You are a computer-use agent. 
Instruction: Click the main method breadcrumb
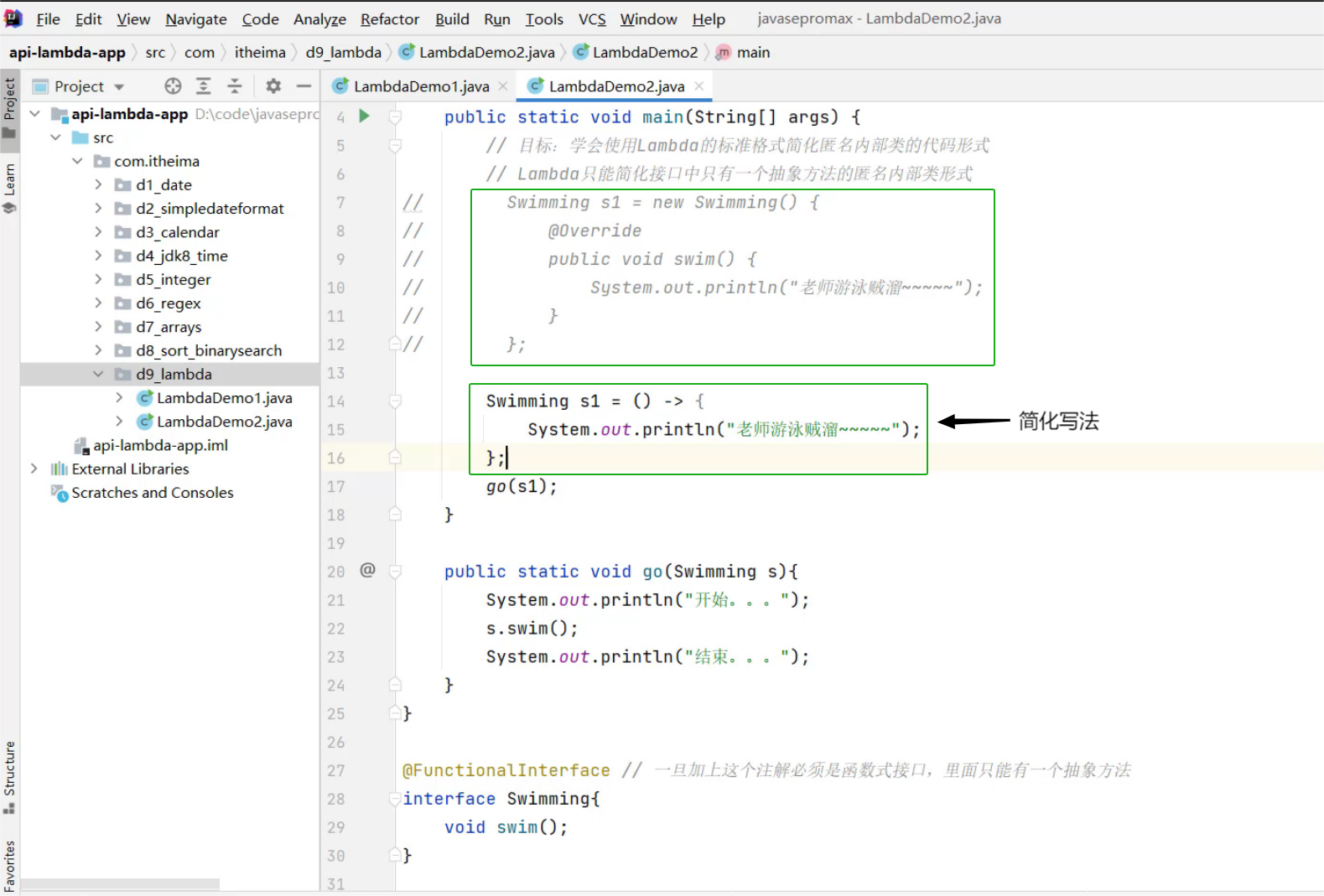tap(744, 53)
